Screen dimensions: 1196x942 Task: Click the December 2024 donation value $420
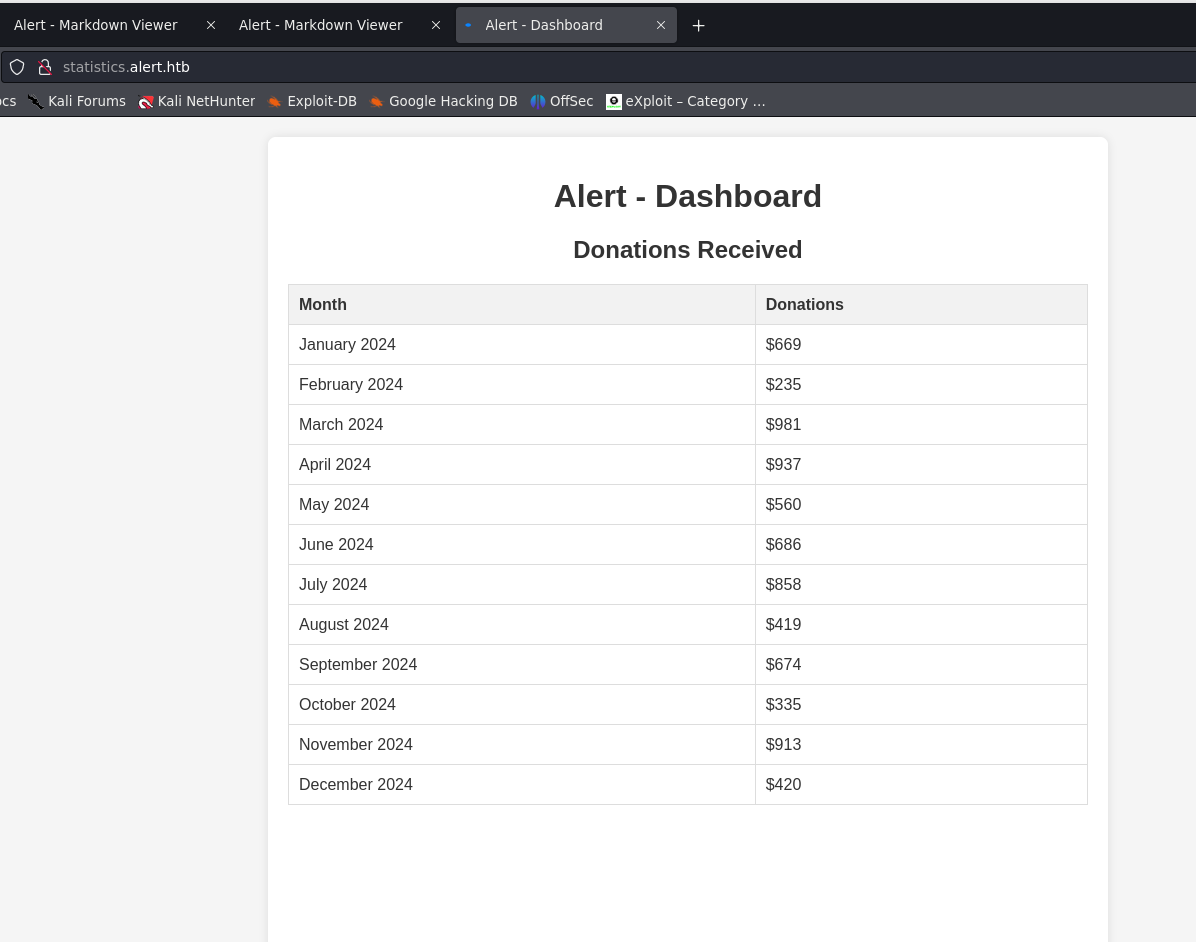783,785
